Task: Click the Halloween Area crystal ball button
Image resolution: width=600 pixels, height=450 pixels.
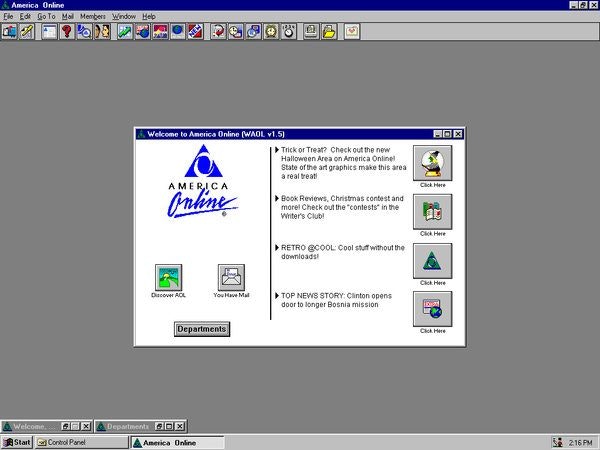Action: pyautogui.click(x=432, y=163)
